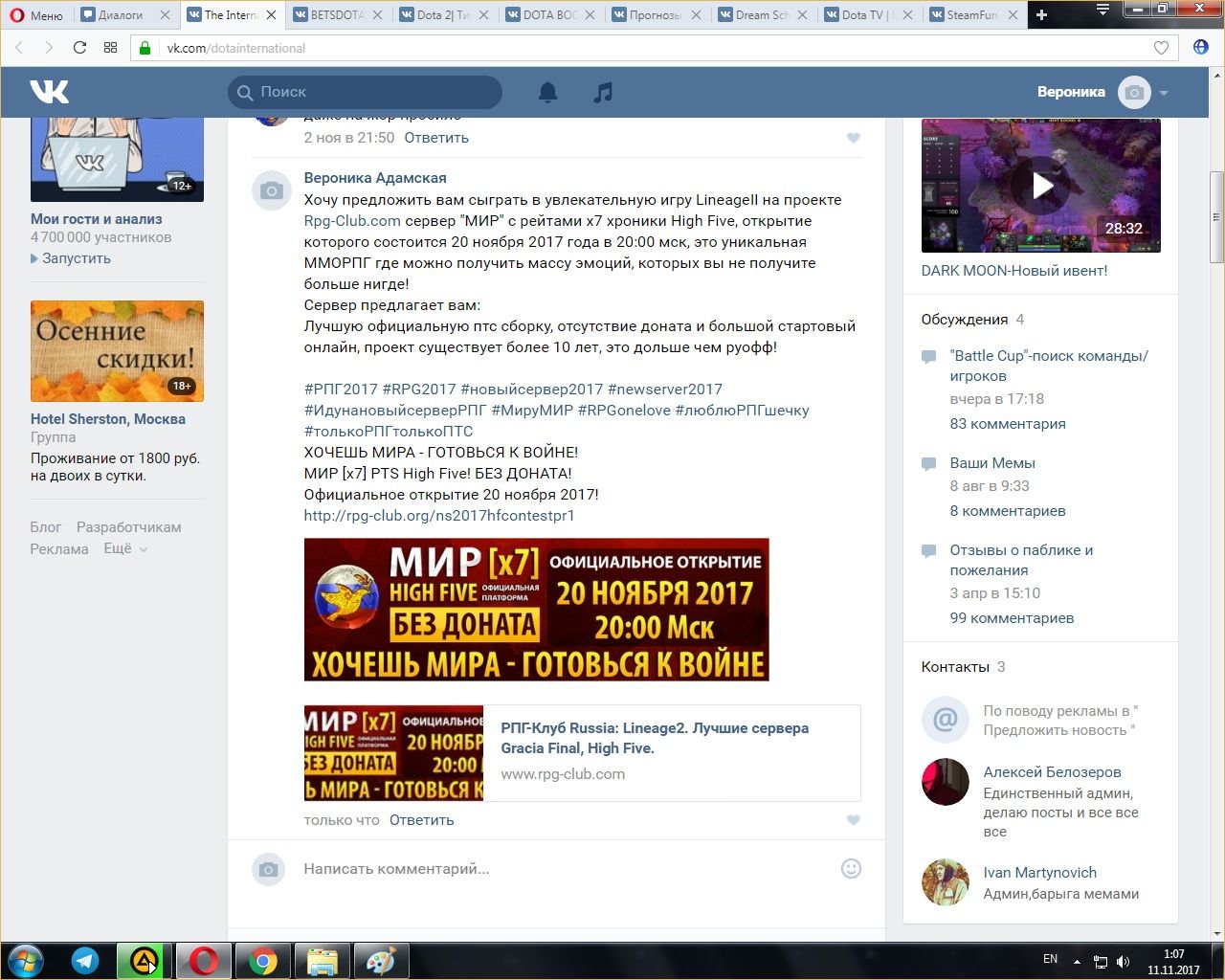Click the browser Back arrow
Image resolution: width=1225 pixels, height=980 pixels.
(19, 48)
